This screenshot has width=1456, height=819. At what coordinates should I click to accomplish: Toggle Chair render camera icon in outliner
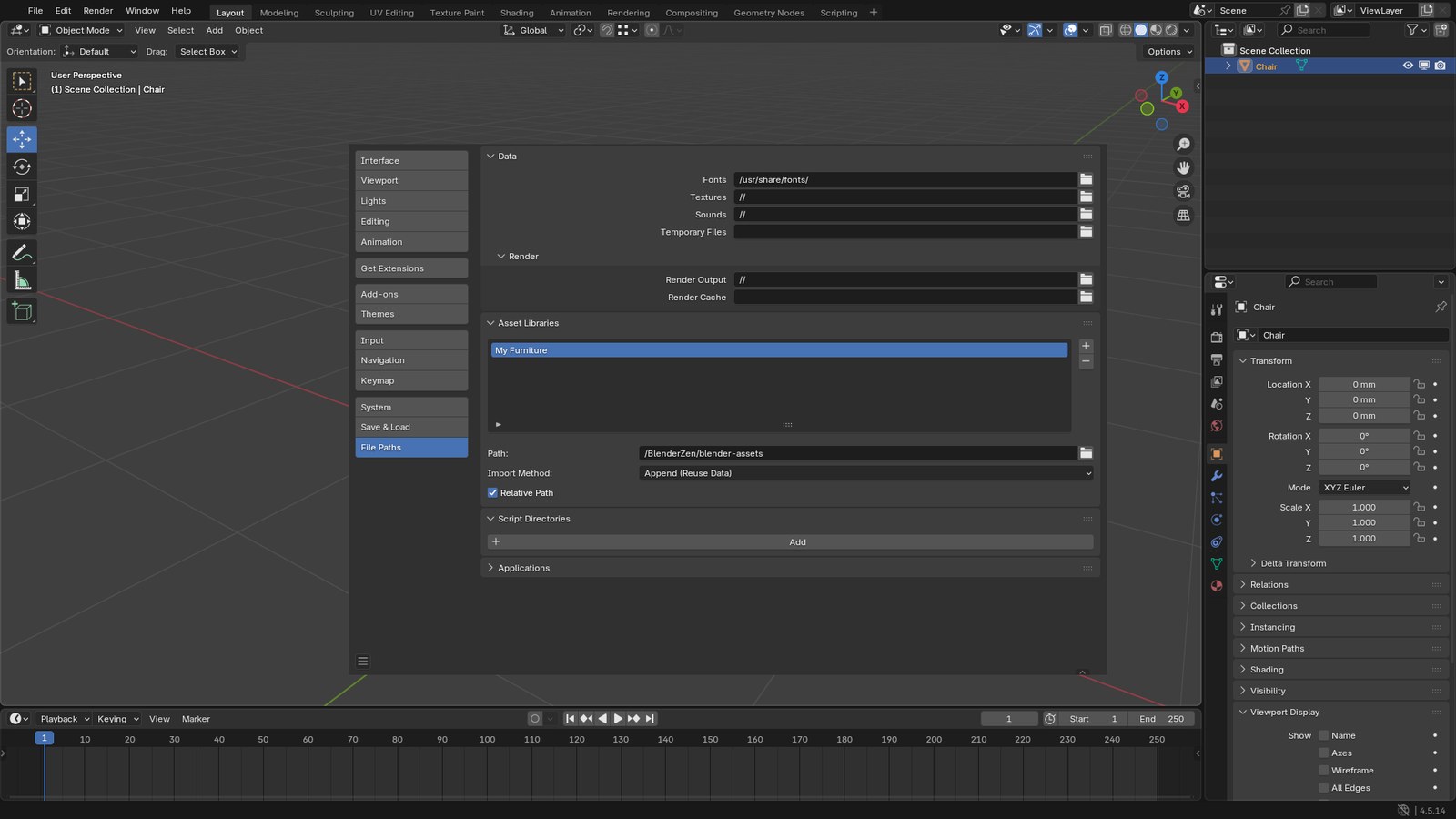click(1440, 66)
